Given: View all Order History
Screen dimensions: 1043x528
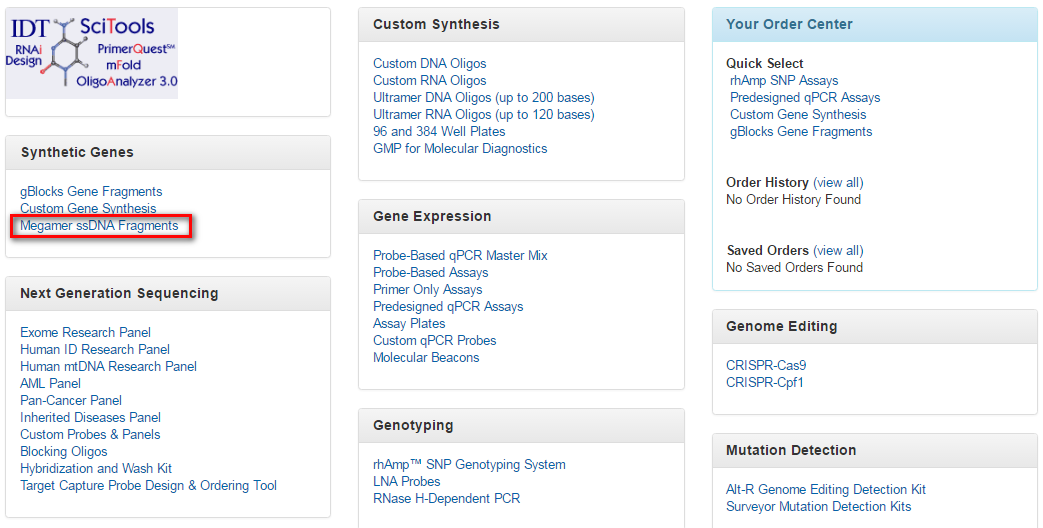Looking at the screenshot, I should (x=838, y=182).
